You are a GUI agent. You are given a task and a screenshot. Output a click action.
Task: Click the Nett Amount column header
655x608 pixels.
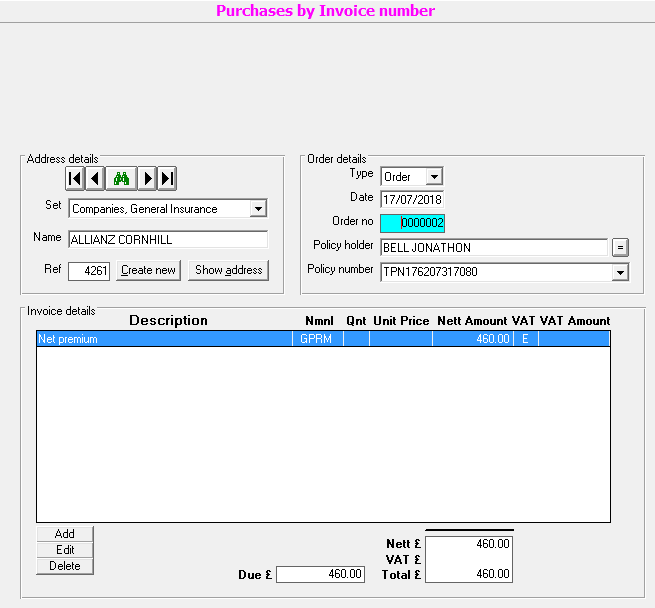[x=472, y=321]
